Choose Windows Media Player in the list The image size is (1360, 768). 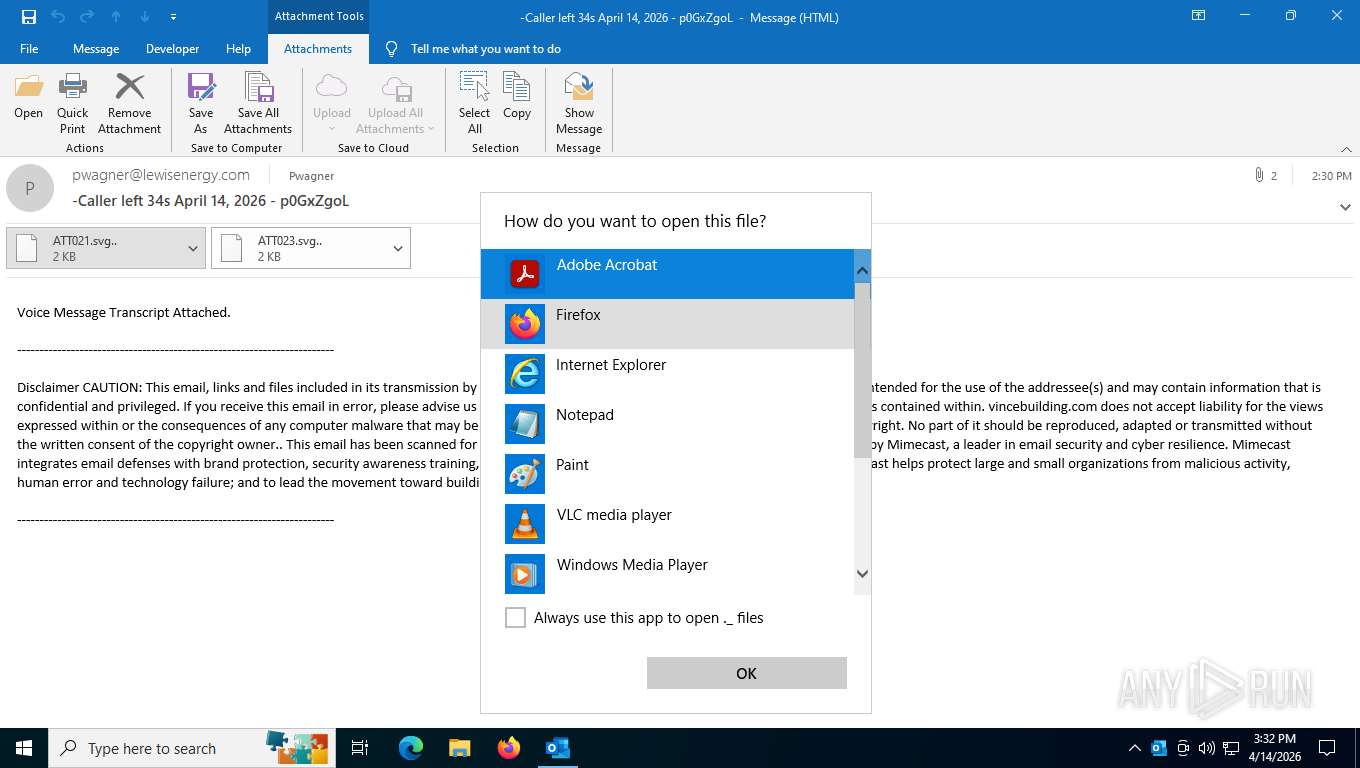[x=667, y=573]
